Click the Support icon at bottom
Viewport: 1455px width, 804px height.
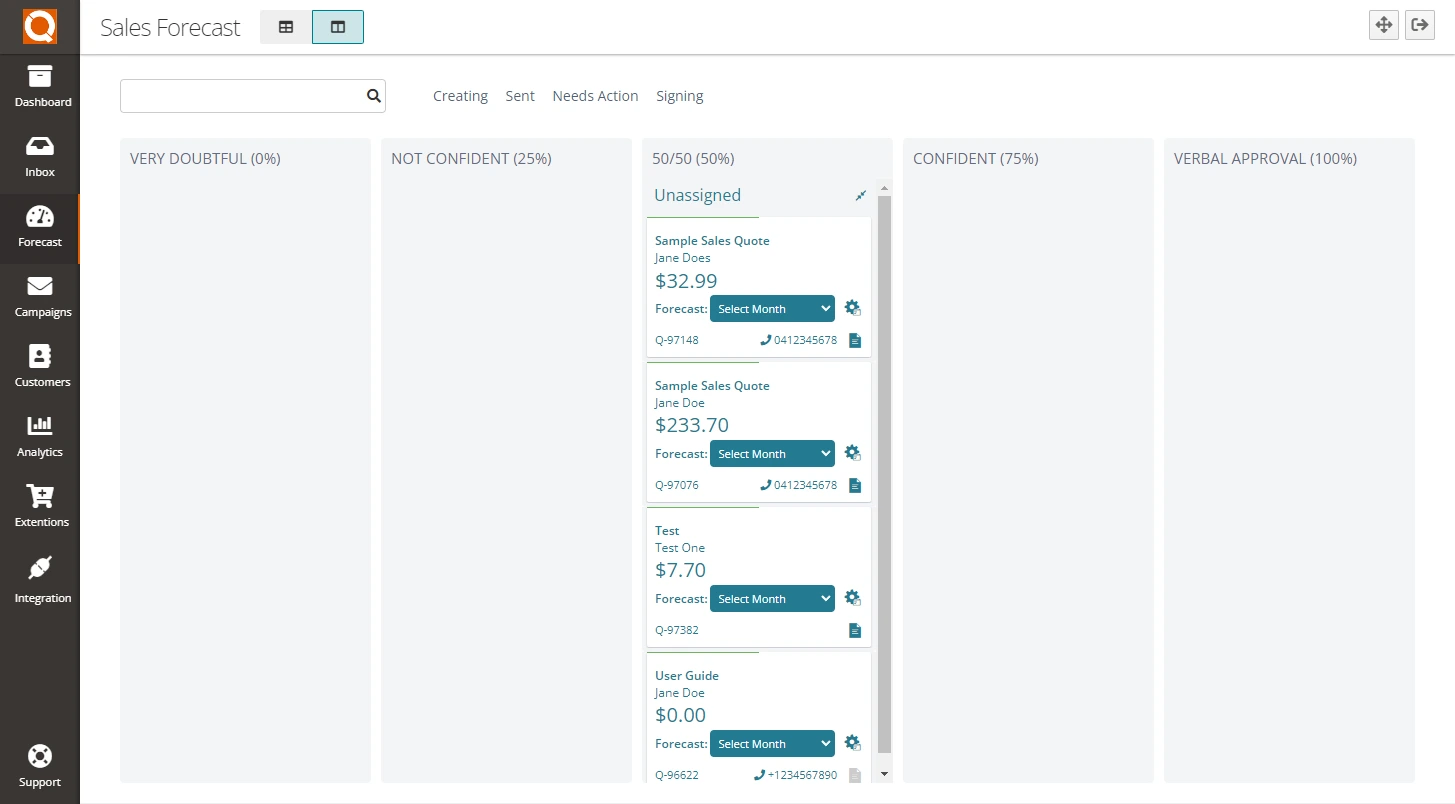coord(40,765)
